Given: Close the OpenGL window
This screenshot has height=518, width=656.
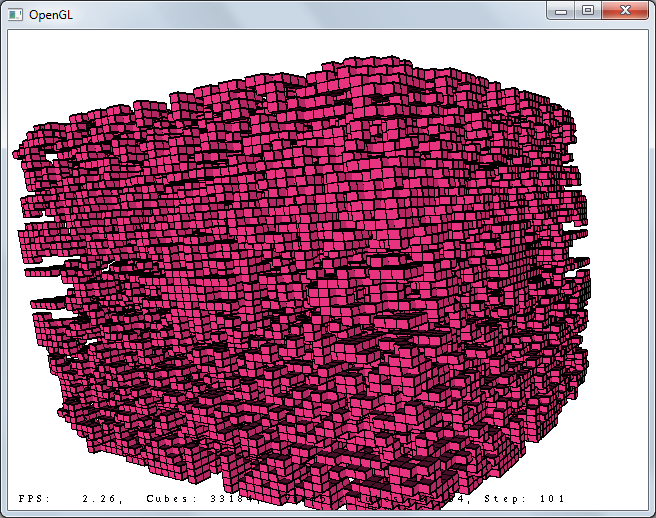Looking at the screenshot, I should point(625,10).
